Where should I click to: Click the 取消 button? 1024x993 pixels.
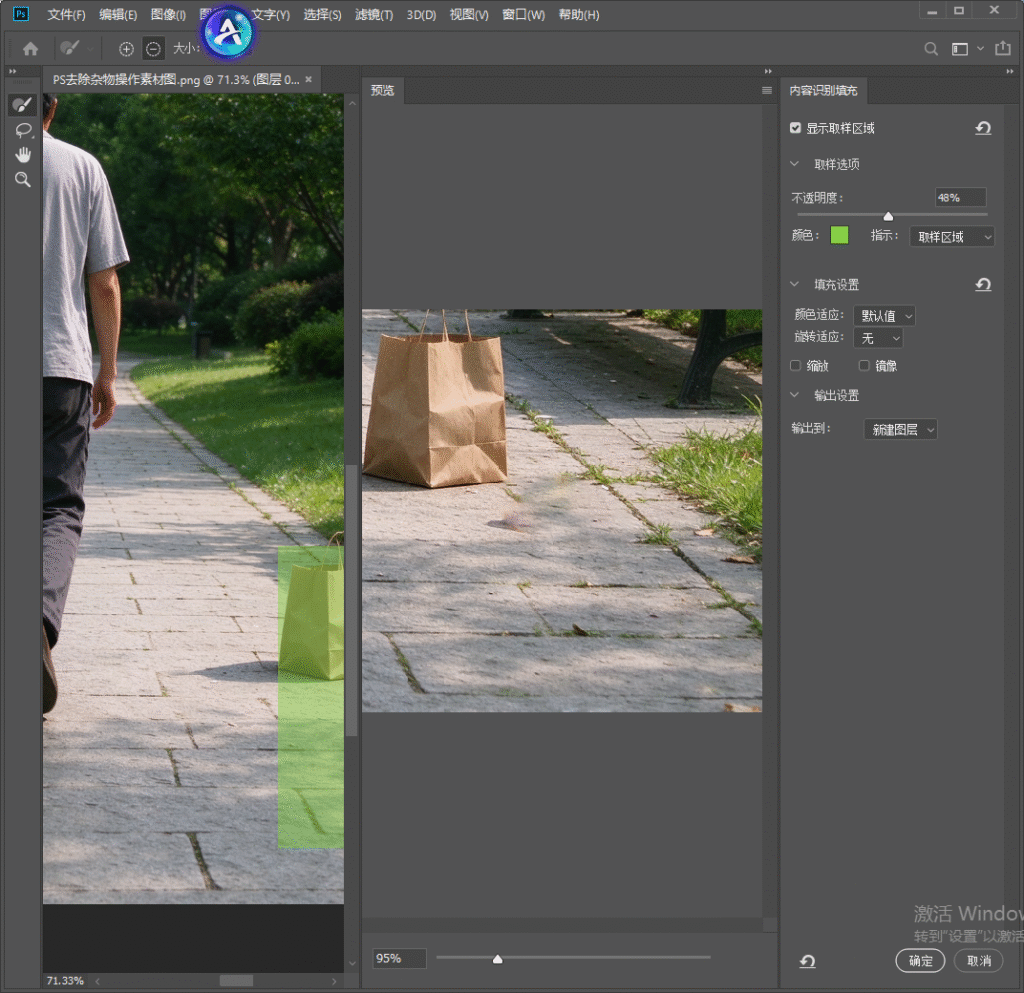(x=978, y=960)
